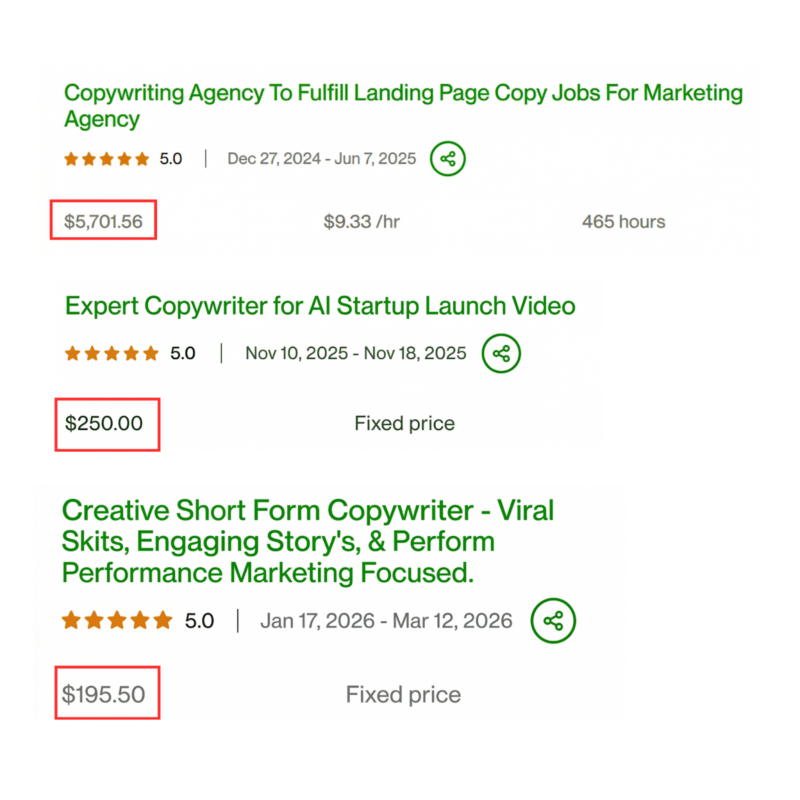Click the 5.0 score beside Dec 27, 2024
The width and height of the screenshot is (800, 800).
point(171,159)
